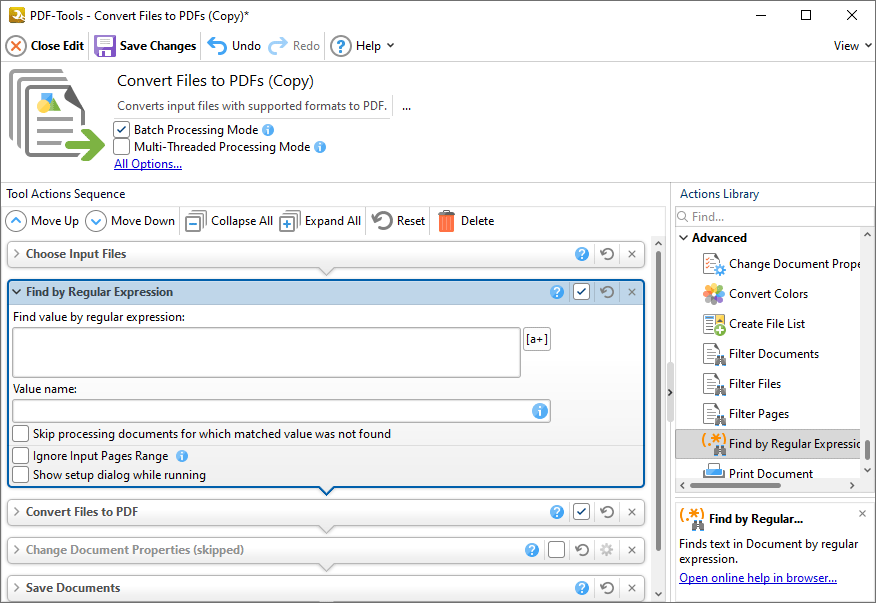
Task: Open help for Save Documents
Action: click(x=582, y=588)
